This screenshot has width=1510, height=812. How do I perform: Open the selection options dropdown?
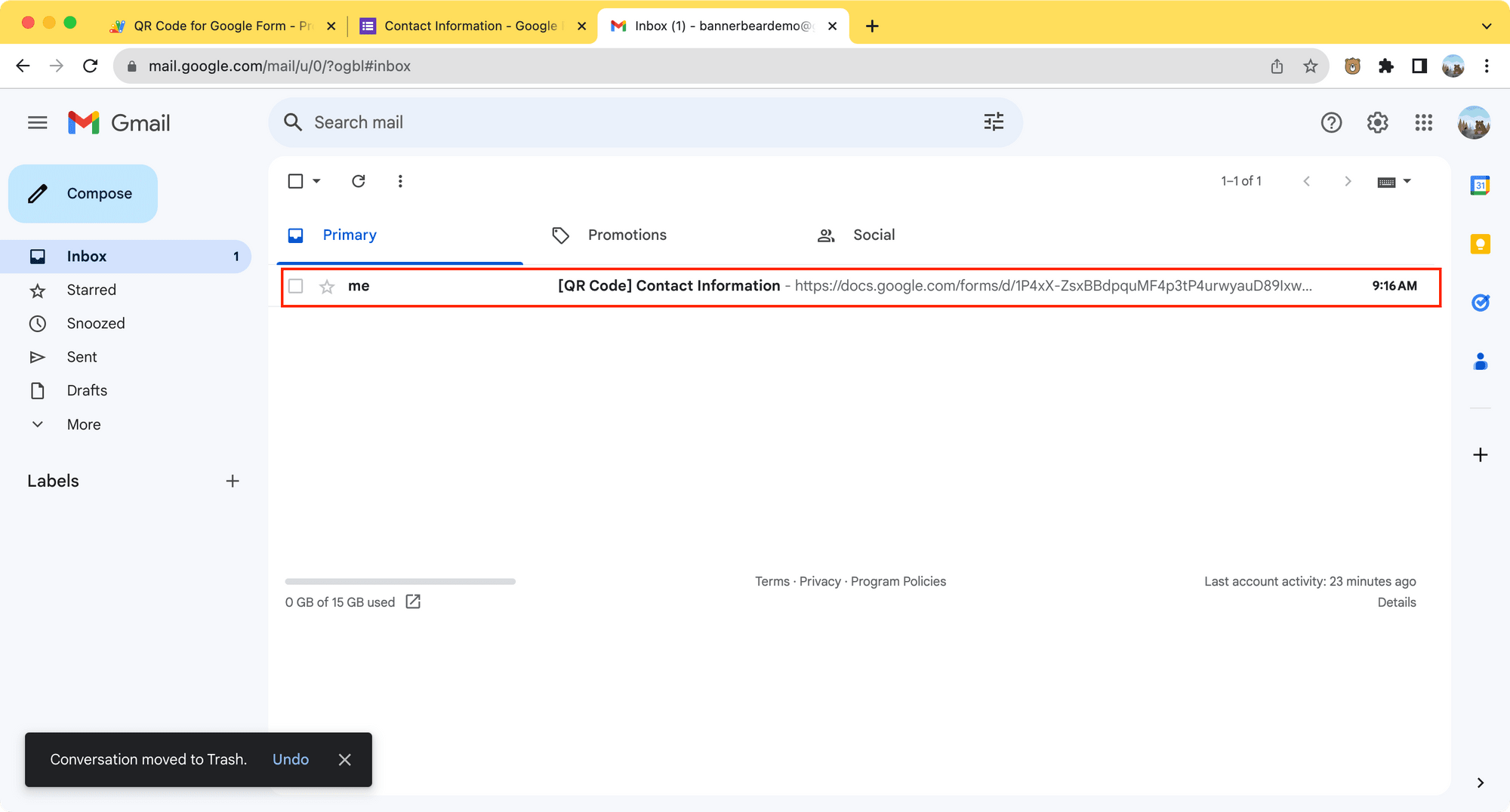pyautogui.click(x=316, y=181)
